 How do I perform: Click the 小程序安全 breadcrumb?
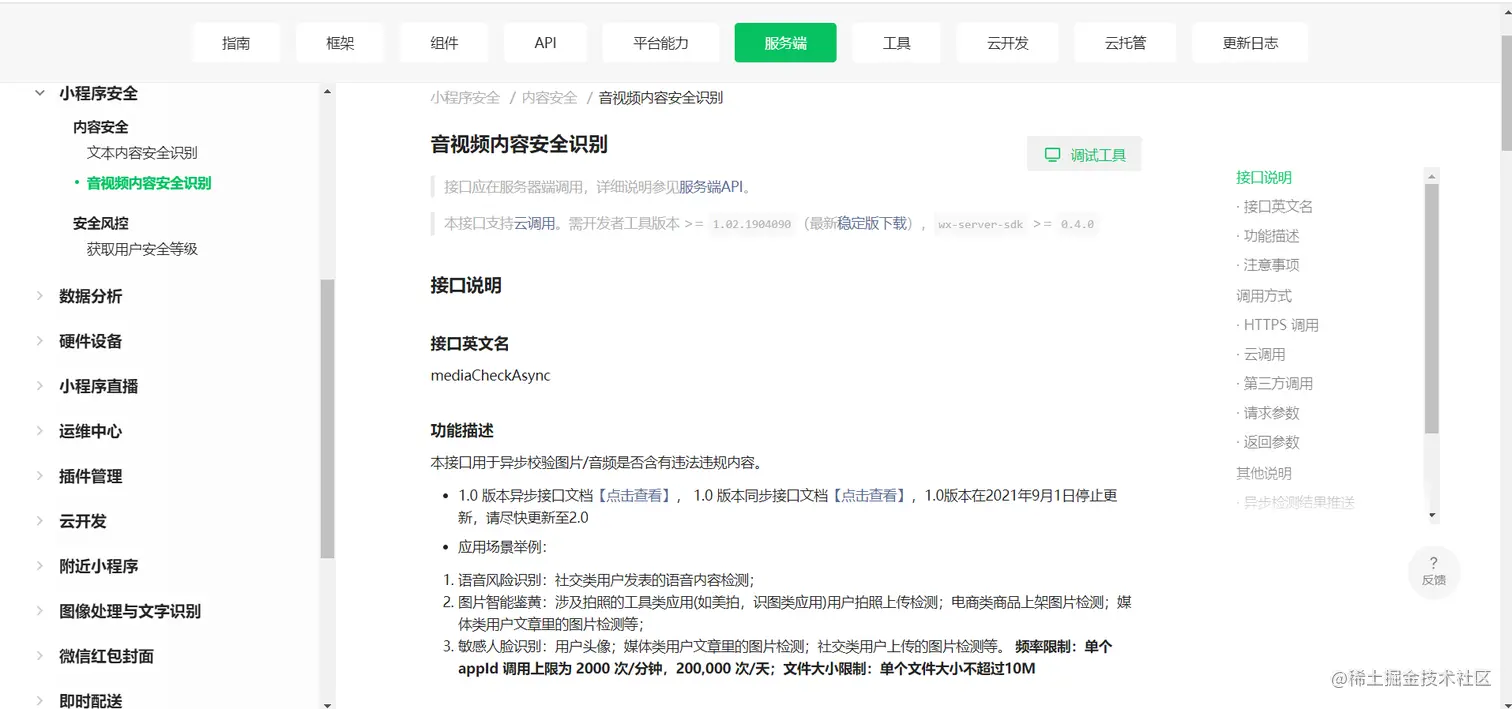tap(465, 97)
